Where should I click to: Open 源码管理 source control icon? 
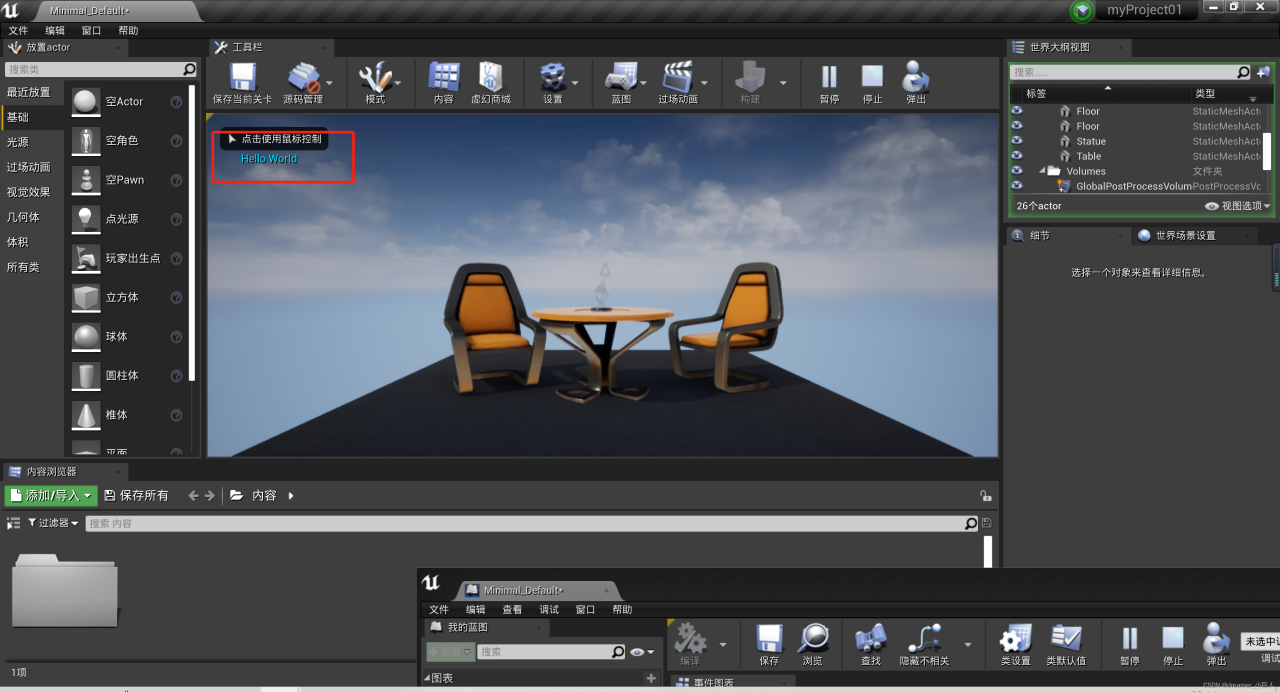point(303,77)
